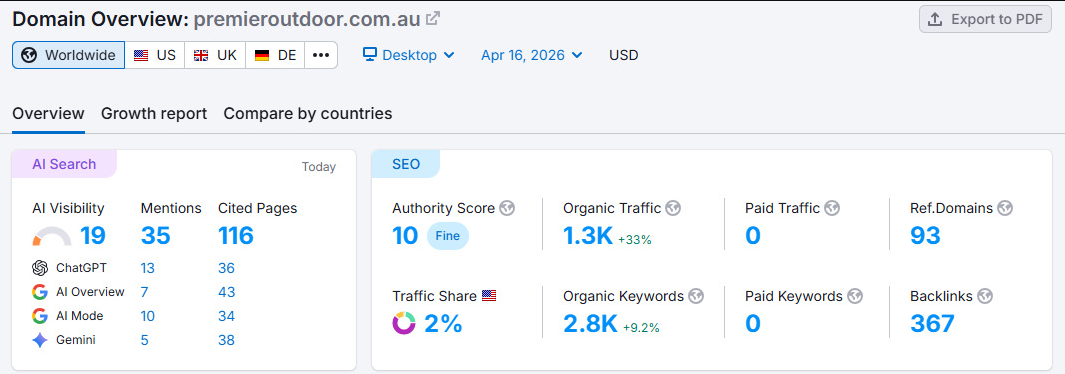The height and width of the screenshot is (374, 1065).
Task: Click the premieroutdoor.com.au domain name
Action: pyautogui.click(x=307, y=19)
